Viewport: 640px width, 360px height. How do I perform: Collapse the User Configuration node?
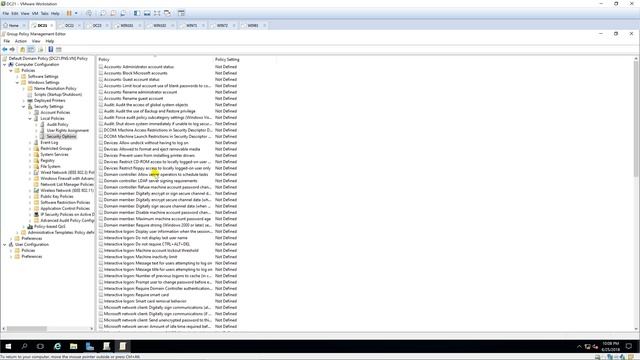(4, 244)
